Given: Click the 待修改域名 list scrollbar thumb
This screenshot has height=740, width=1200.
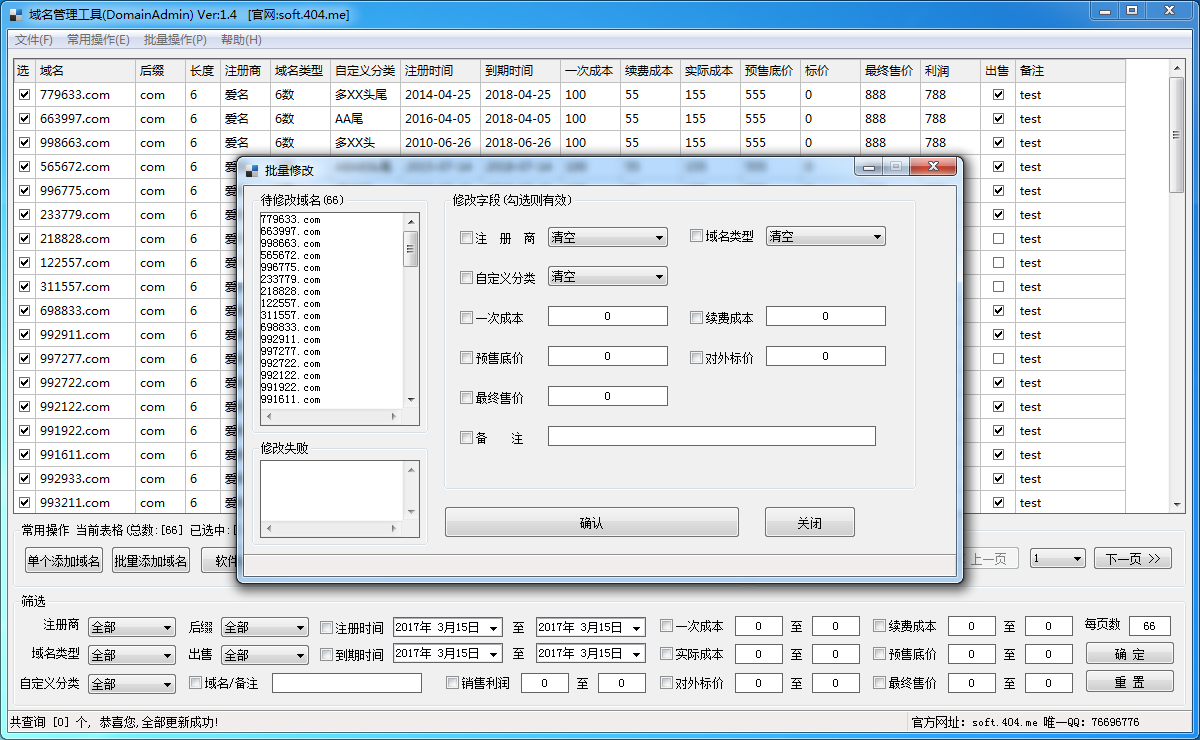Looking at the screenshot, I should (x=410, y=249).
